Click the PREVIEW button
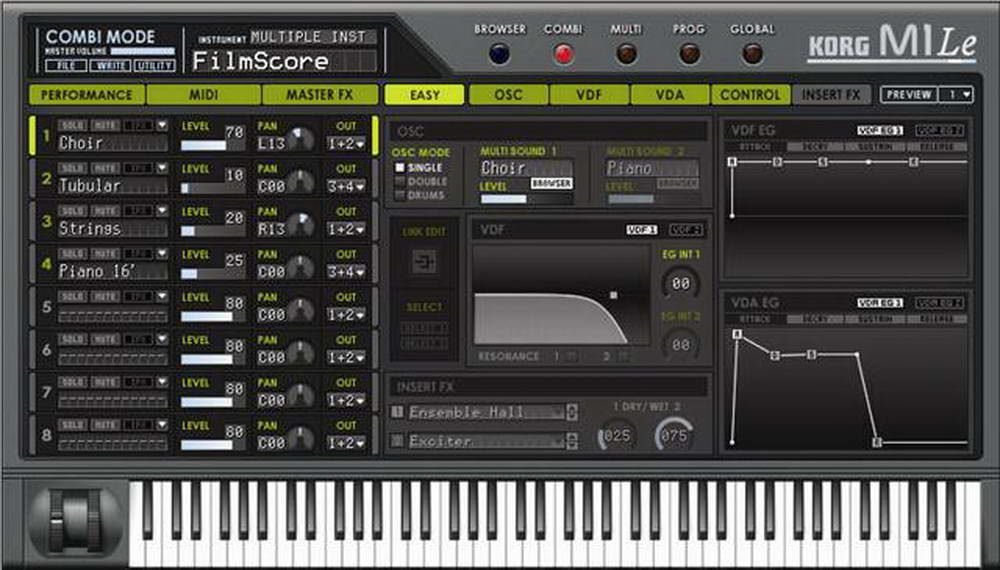The width and height of the screenshot is (1000, 570). pyautogui.click(x=909, y=95)
